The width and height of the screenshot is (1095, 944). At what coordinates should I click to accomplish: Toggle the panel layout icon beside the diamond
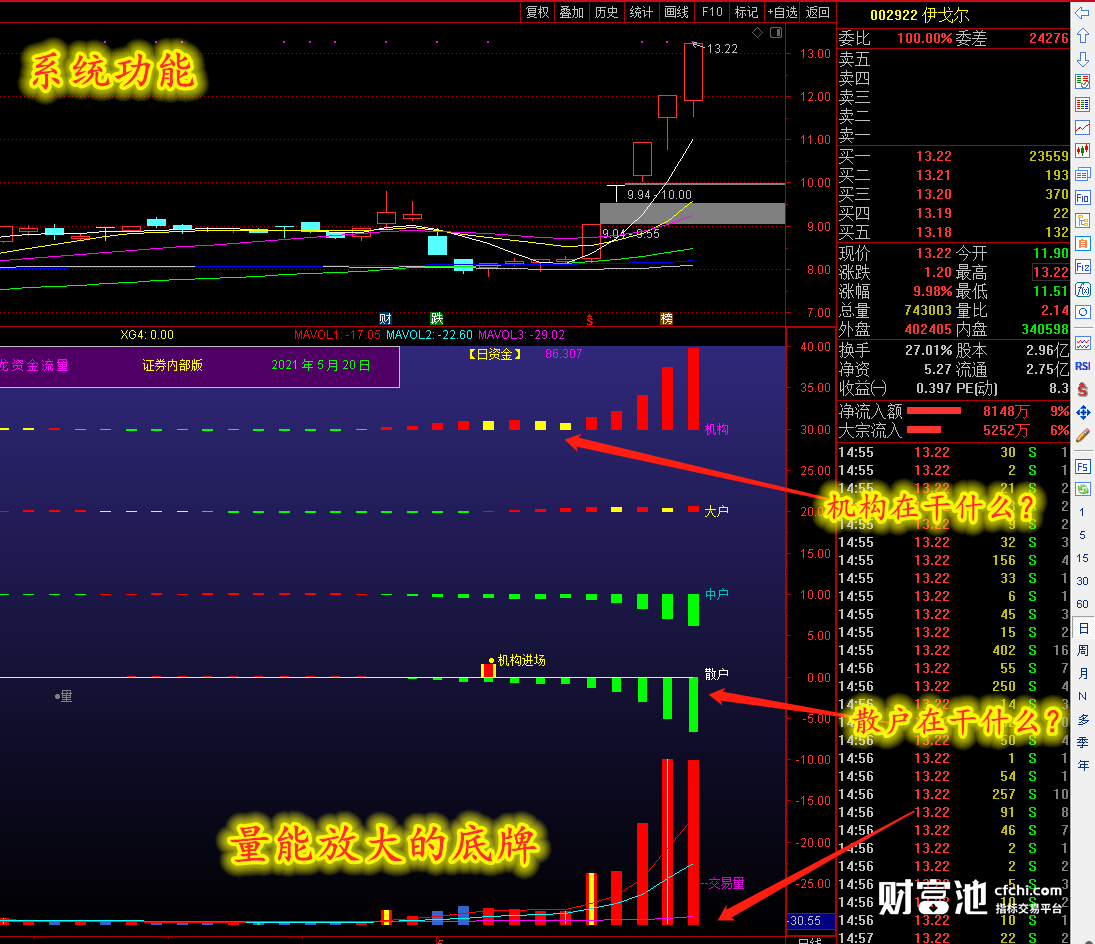[x=776, y=33]
